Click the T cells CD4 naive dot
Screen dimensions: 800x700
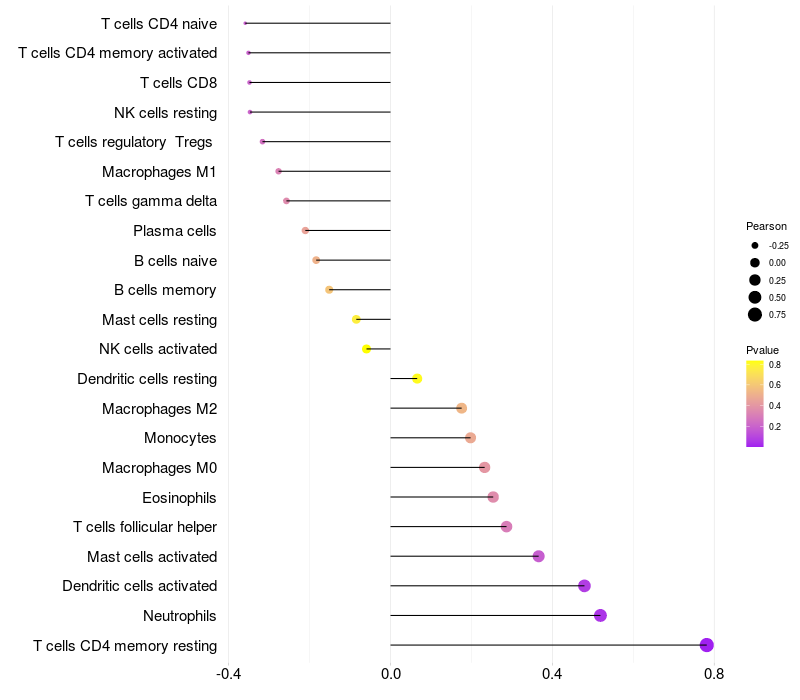pos(245,23)
